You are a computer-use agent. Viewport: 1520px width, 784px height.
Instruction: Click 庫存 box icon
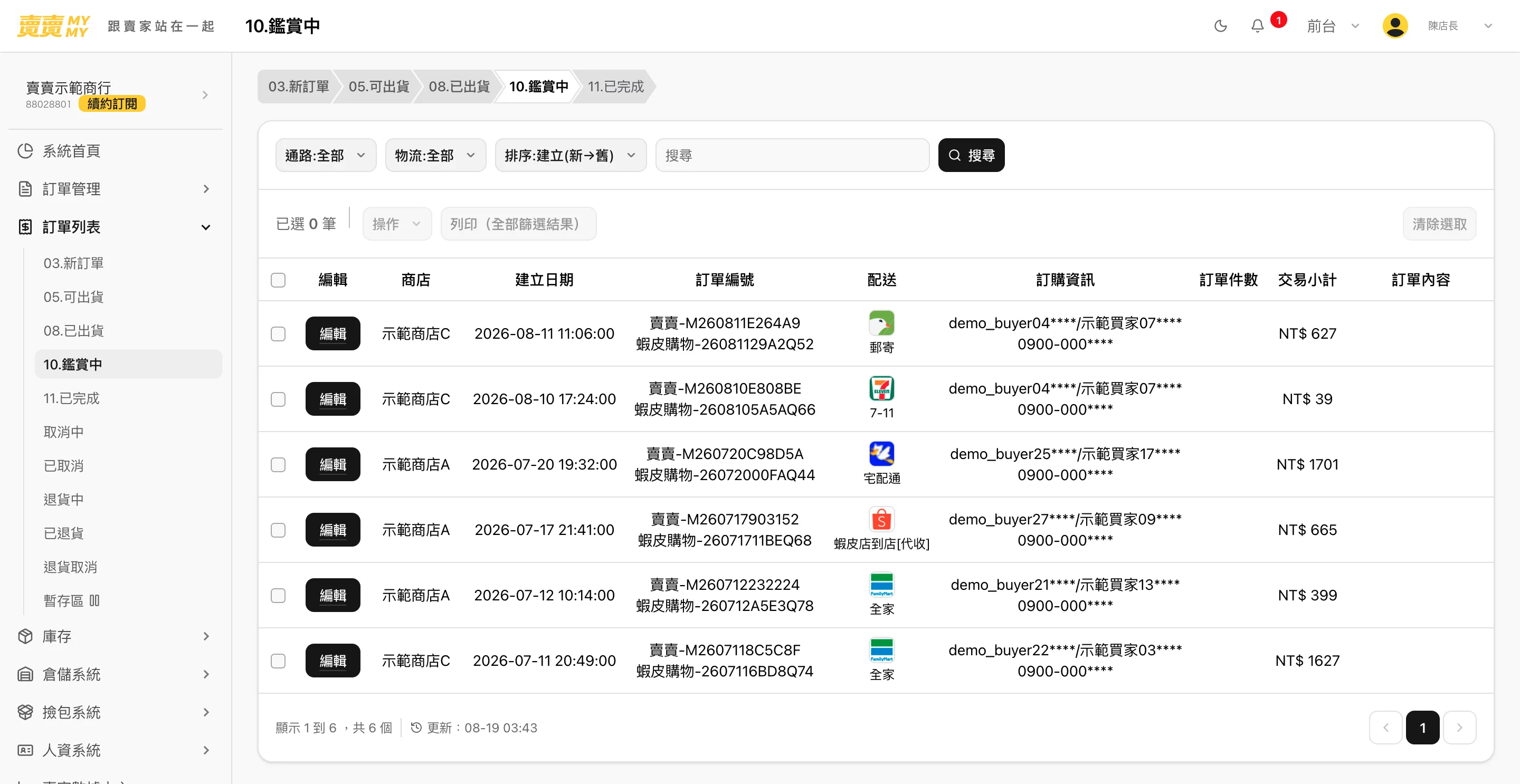[x=25, y=636]
